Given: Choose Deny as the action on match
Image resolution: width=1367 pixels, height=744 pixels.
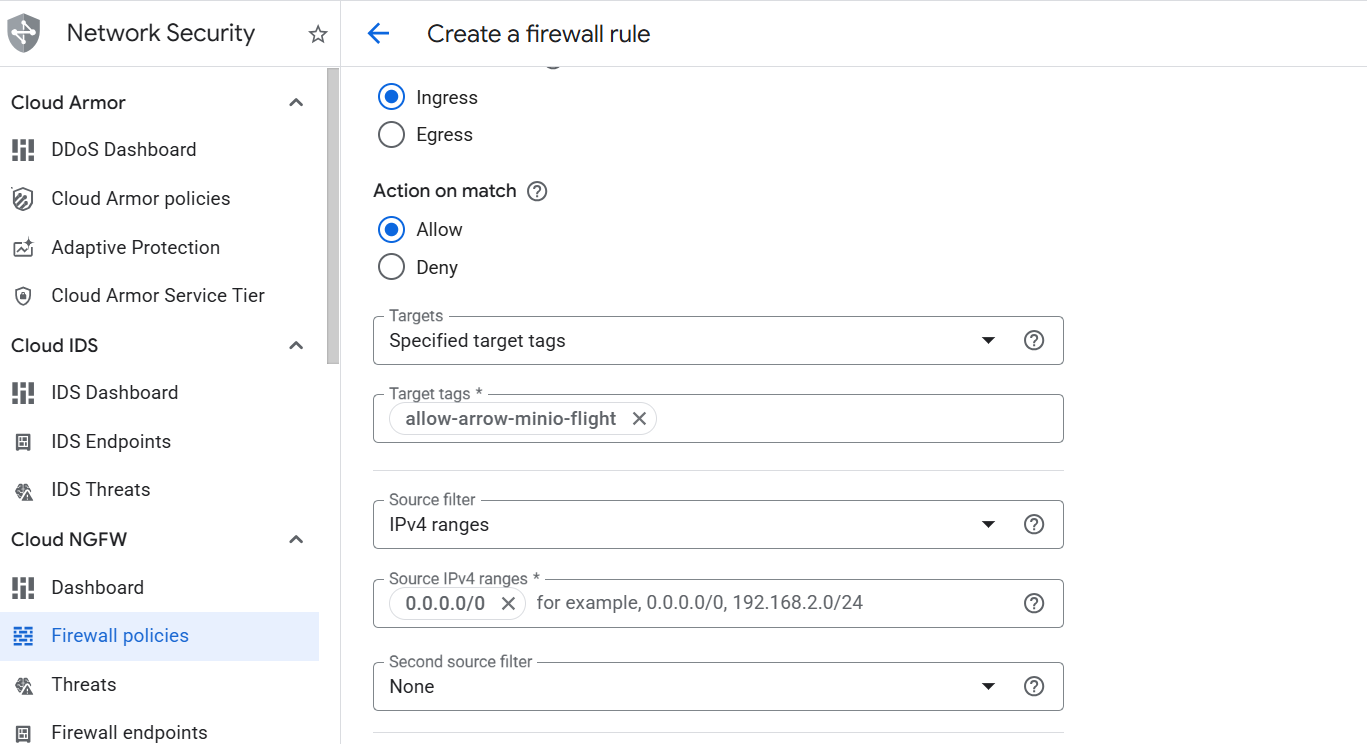Looking at the screenshot, I should pyautogui.click(x=391, y=266).
